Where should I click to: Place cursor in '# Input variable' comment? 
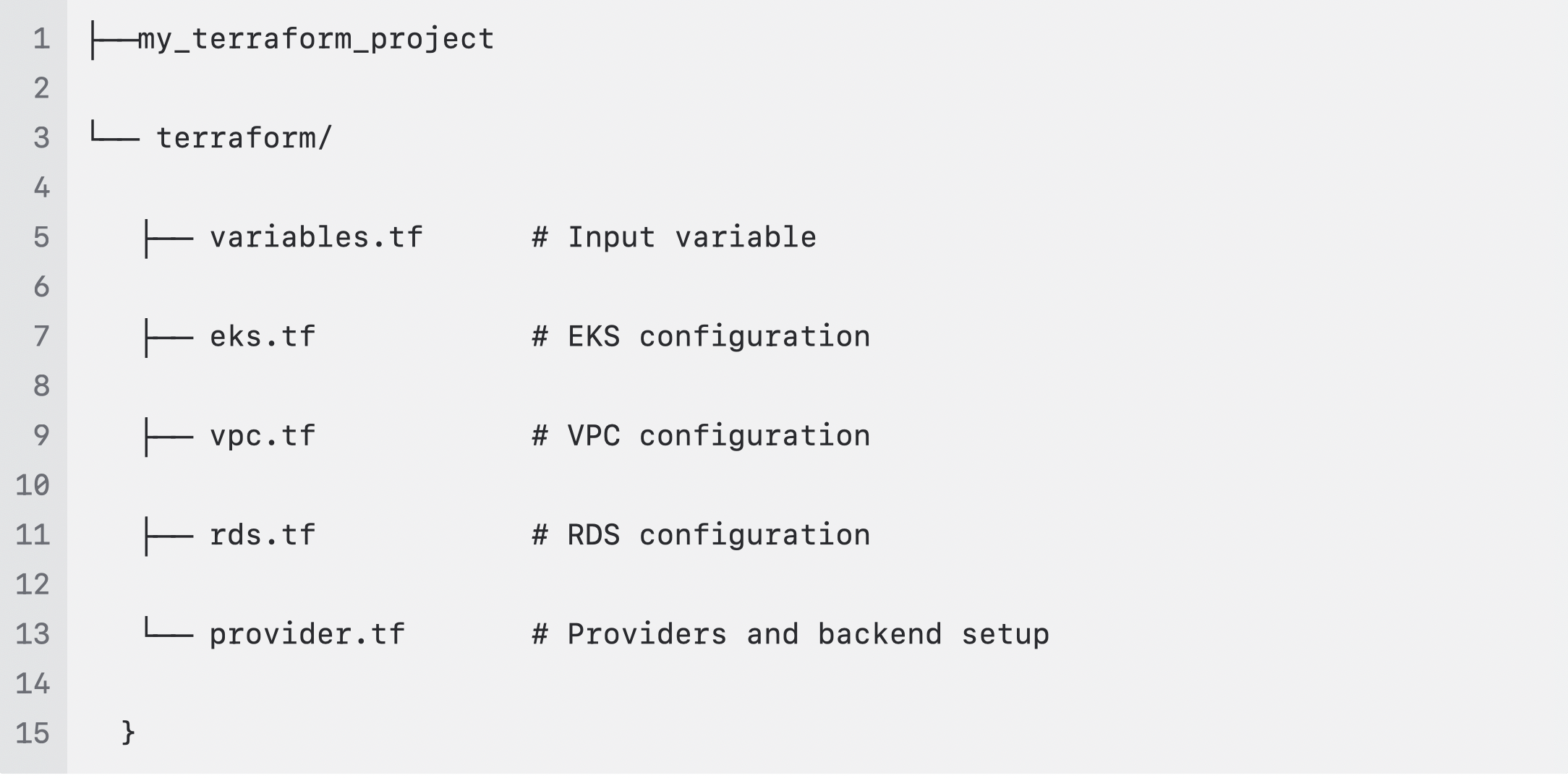pos(674,237)
